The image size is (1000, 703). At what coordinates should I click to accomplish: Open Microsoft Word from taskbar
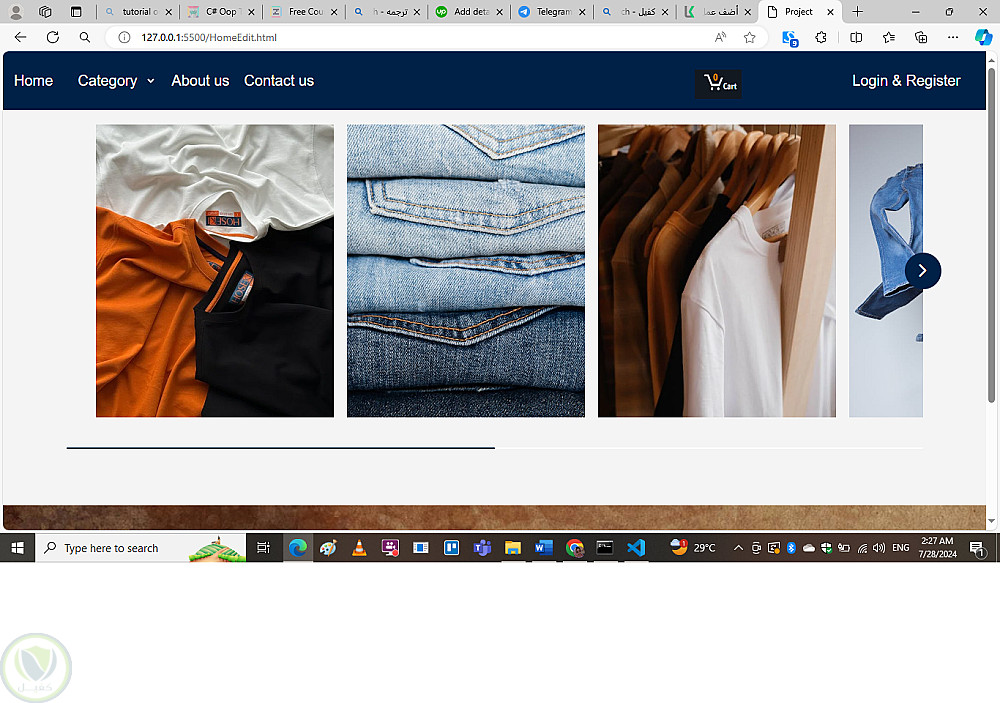(543, 548)
